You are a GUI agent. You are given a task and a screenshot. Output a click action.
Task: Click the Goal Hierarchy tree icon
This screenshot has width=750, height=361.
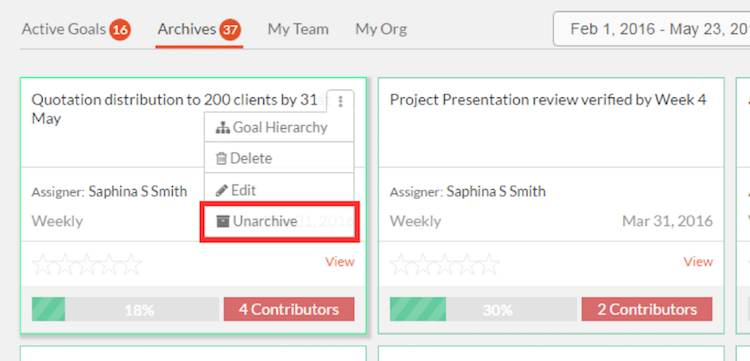(223, 128)
